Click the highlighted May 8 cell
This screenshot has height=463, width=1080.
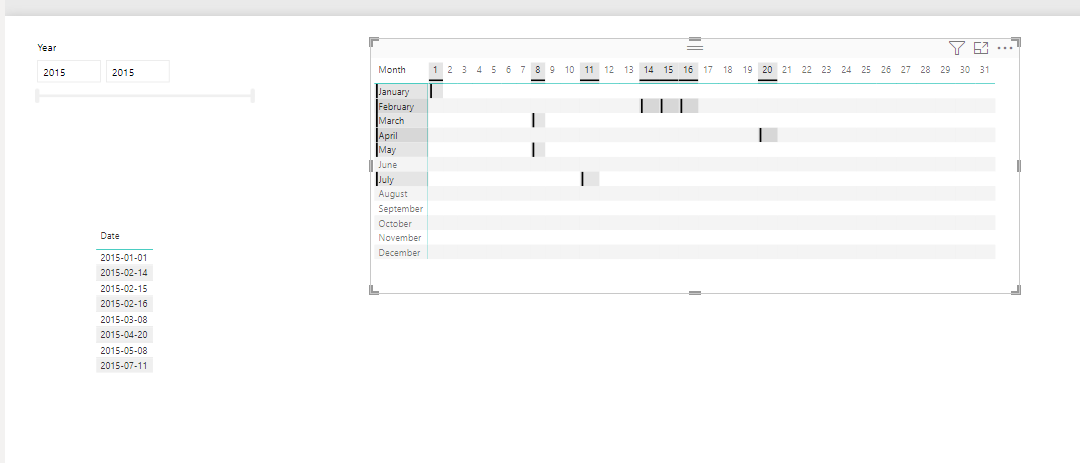point(538,150)
